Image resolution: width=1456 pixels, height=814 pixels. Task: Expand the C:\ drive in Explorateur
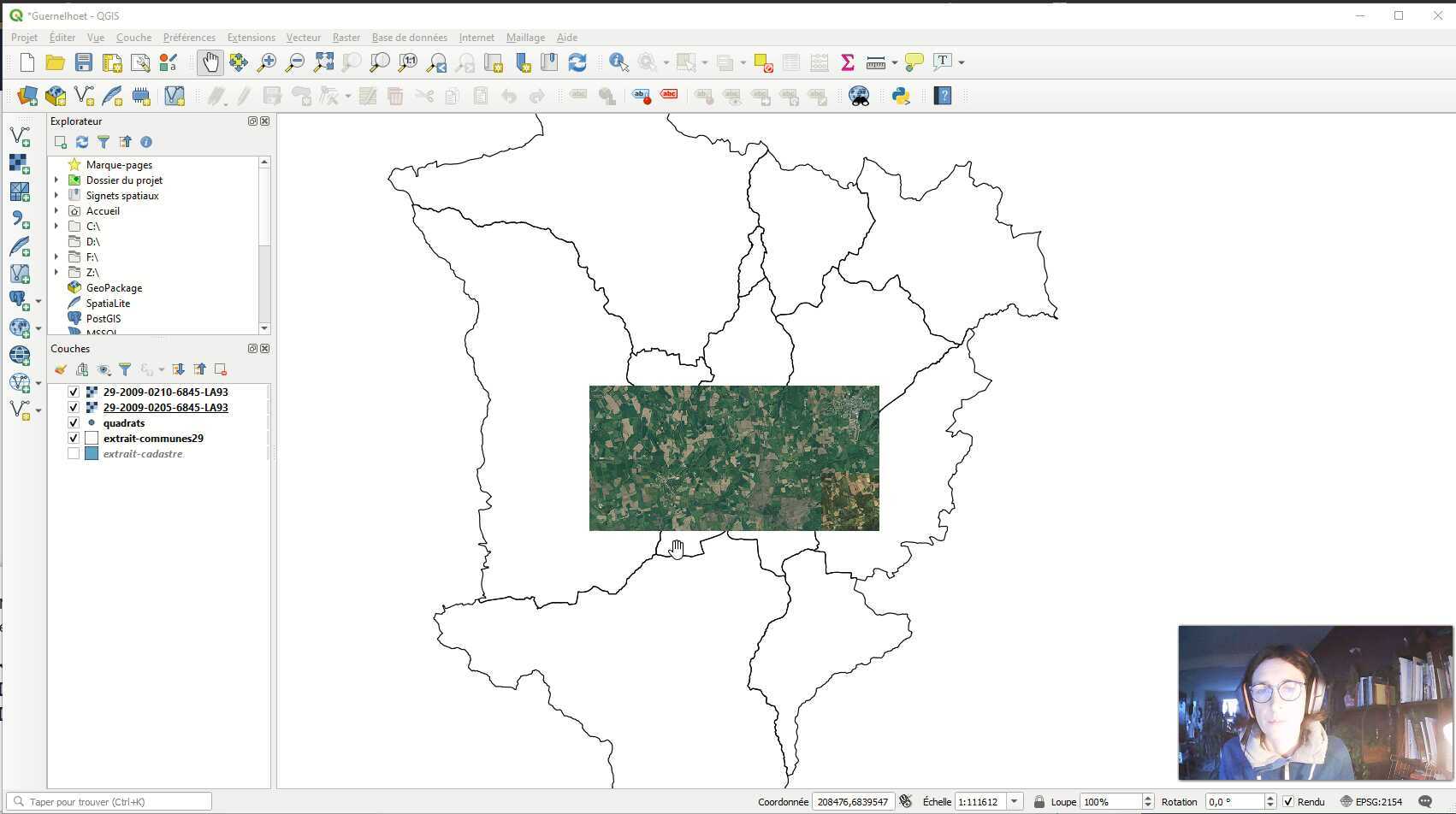56,226
